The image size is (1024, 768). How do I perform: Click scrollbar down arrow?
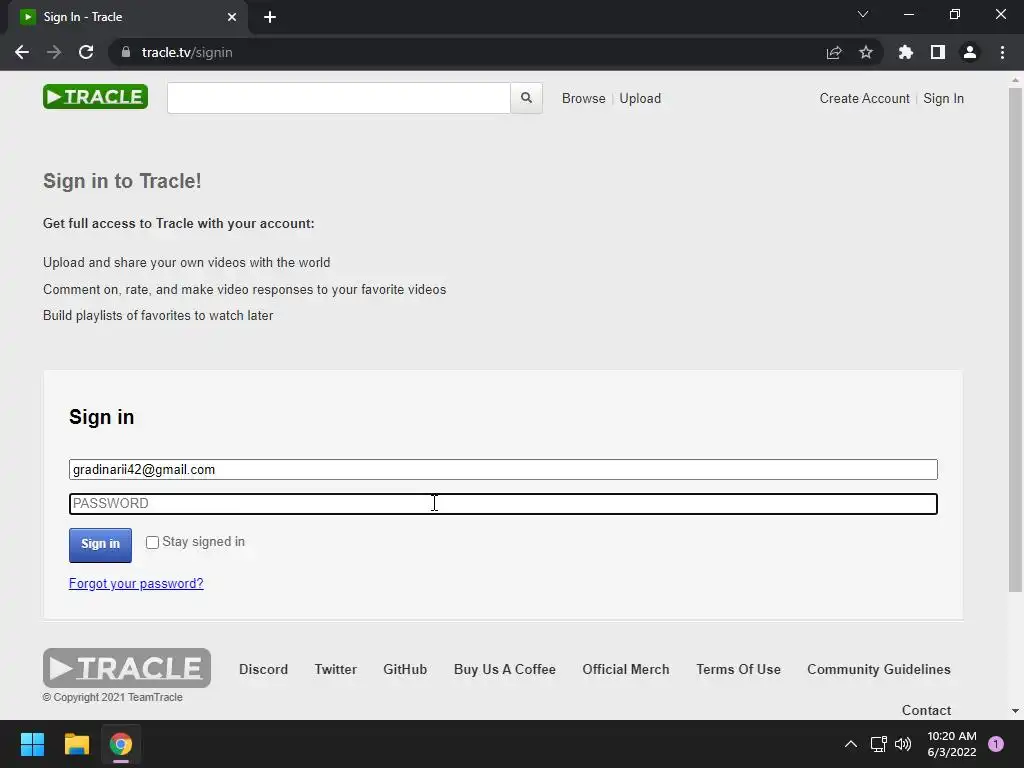coord(1015,711)
